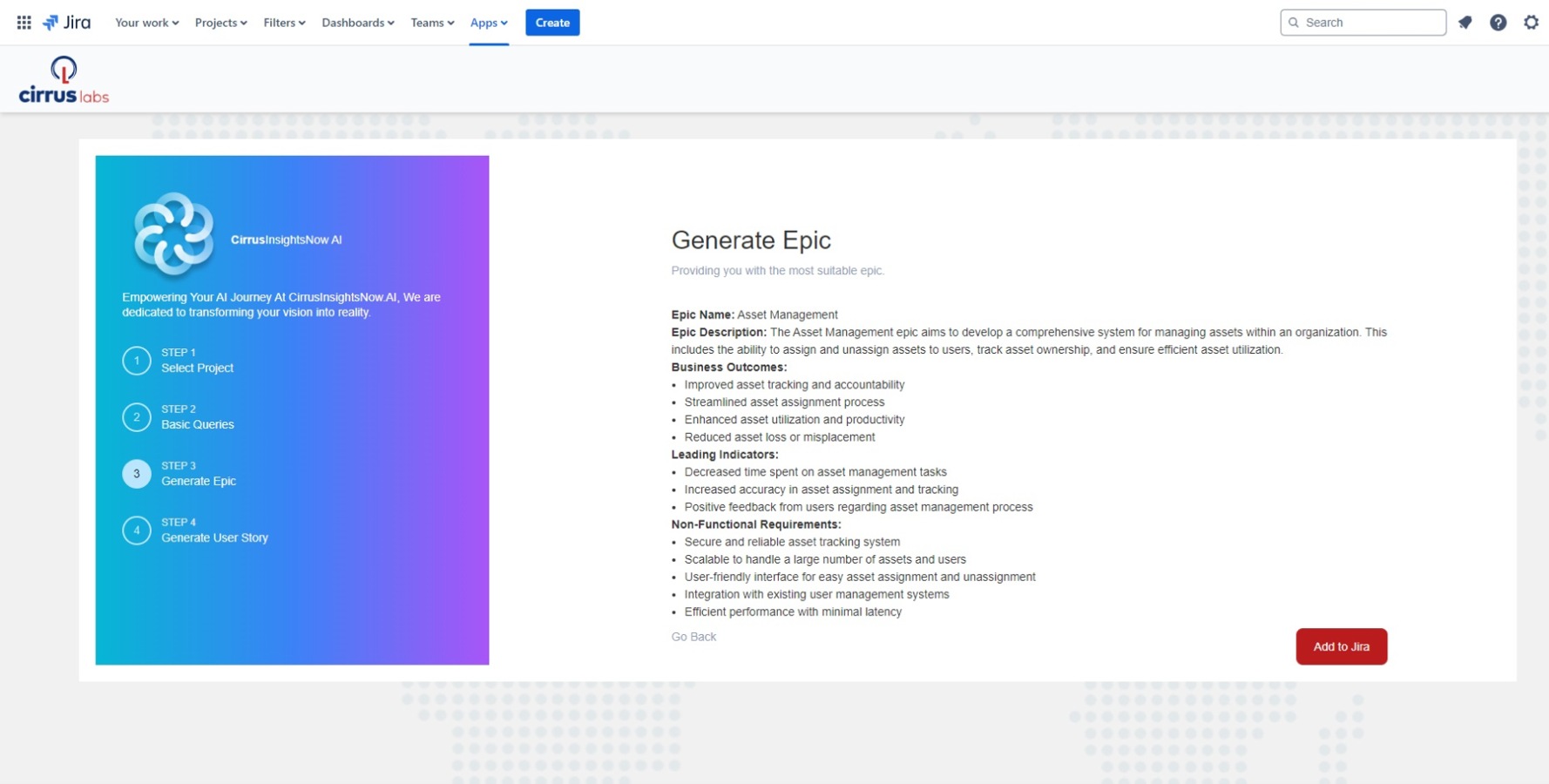1549x784 pixels.
Task: Click 'Streamlined asset assignment process' bullet
Action: pyautogui.click(x=784, y=402)
